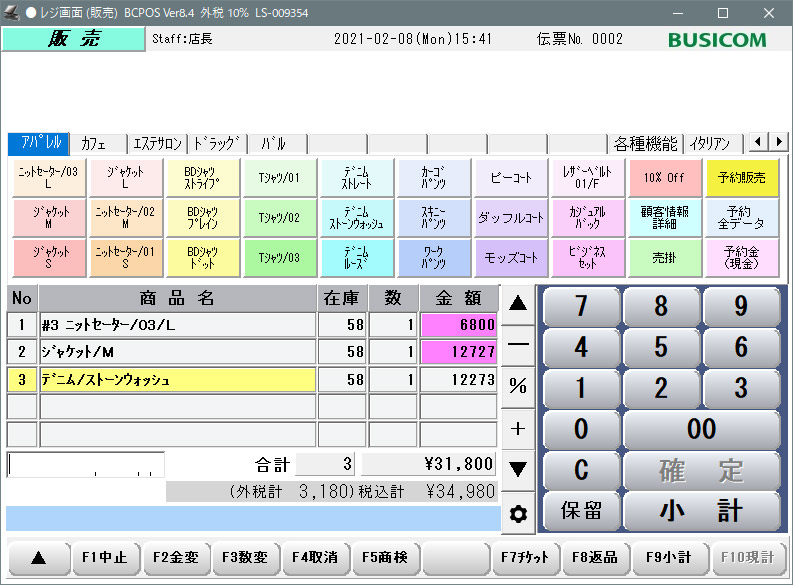
Task: Click the settings gear icon
Action: click(518, 514)
